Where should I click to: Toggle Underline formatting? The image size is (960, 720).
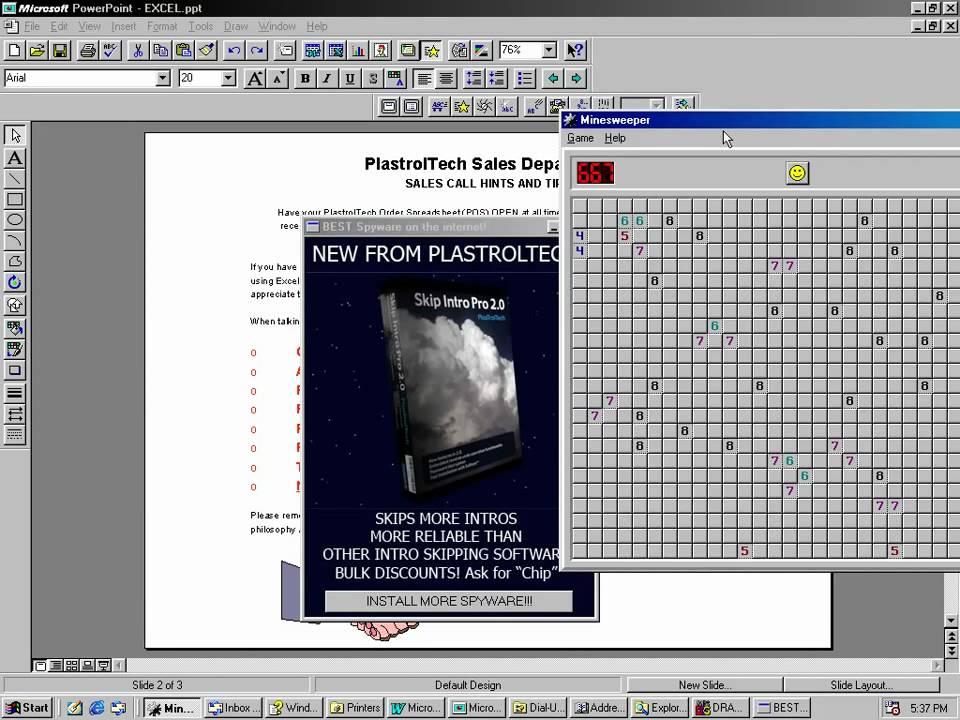(x=349, y=78)
